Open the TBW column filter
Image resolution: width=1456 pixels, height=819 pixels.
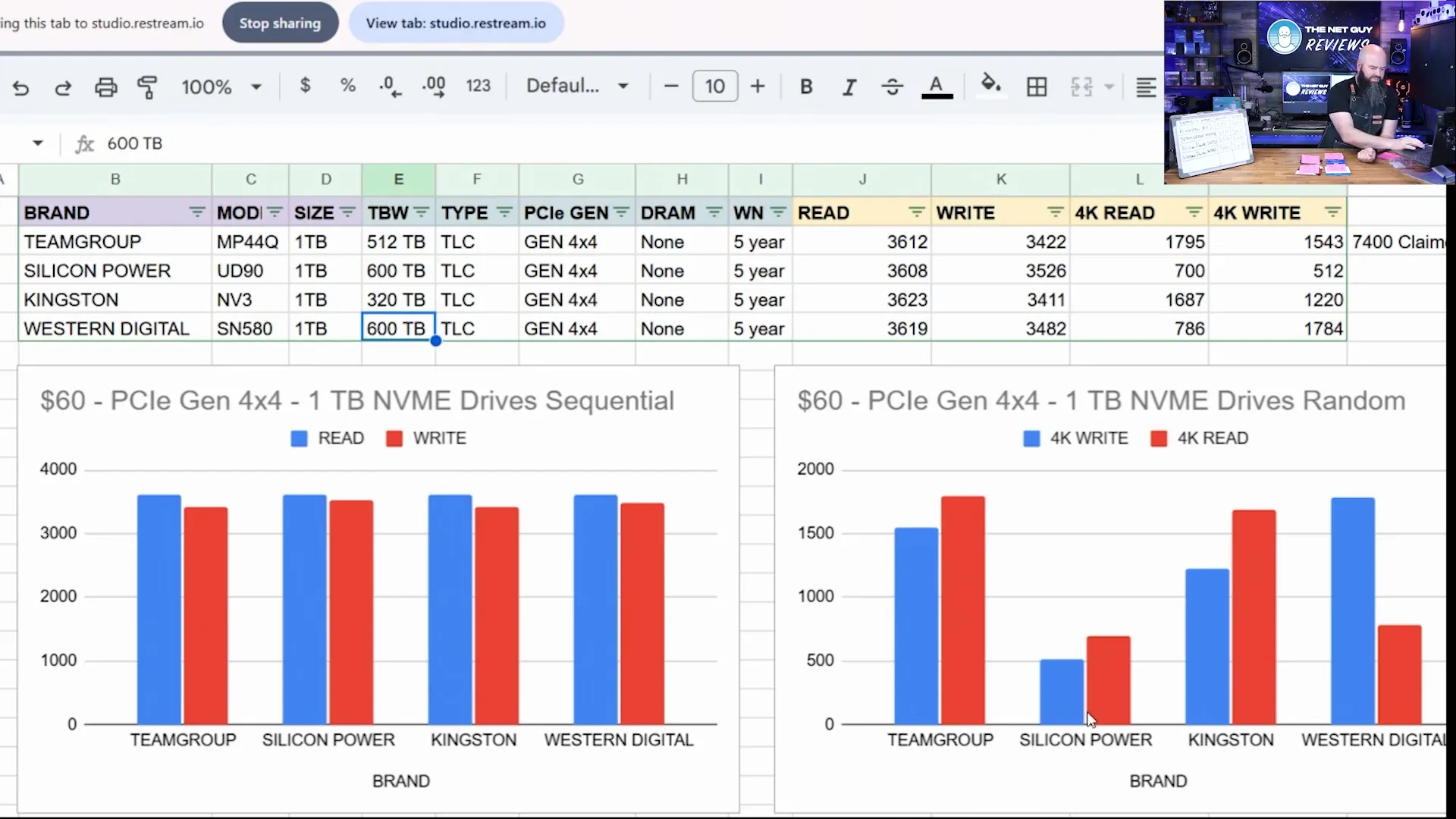point(422,212)
